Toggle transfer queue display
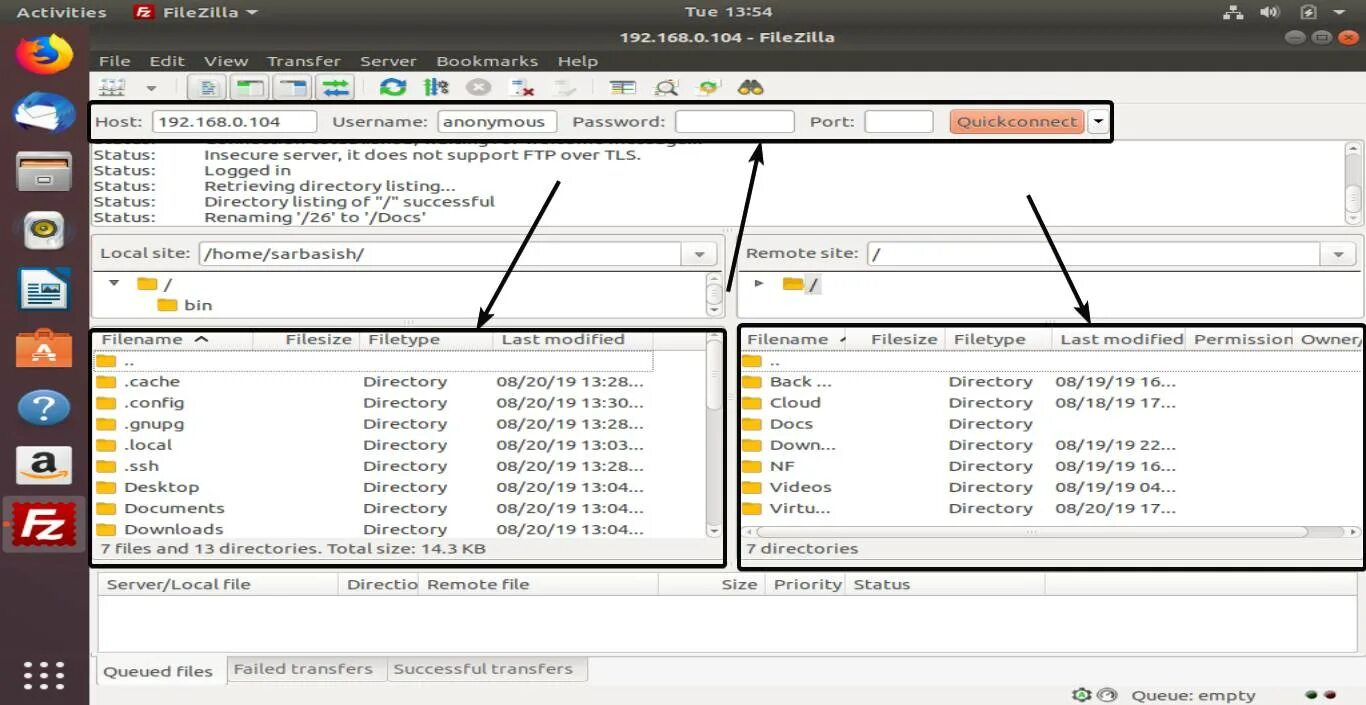Image resolution: width=1366 pixels, height=705 pixels. tap(335, 88)
